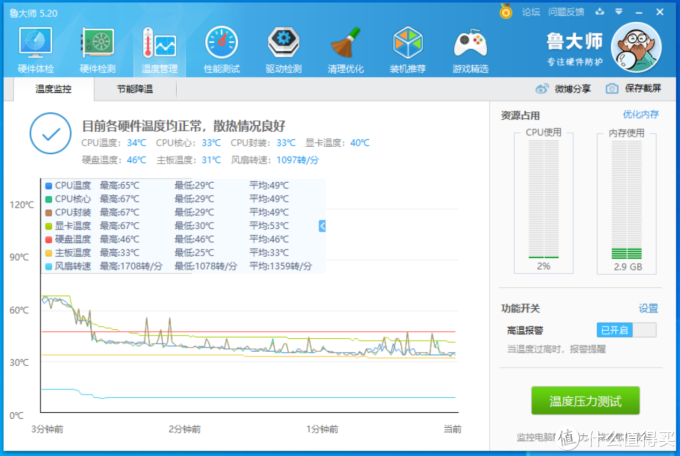Viewport: 680px width, 456px height.
Task: Click the 最高:1708转/分 legend entry
Action: 131,266
